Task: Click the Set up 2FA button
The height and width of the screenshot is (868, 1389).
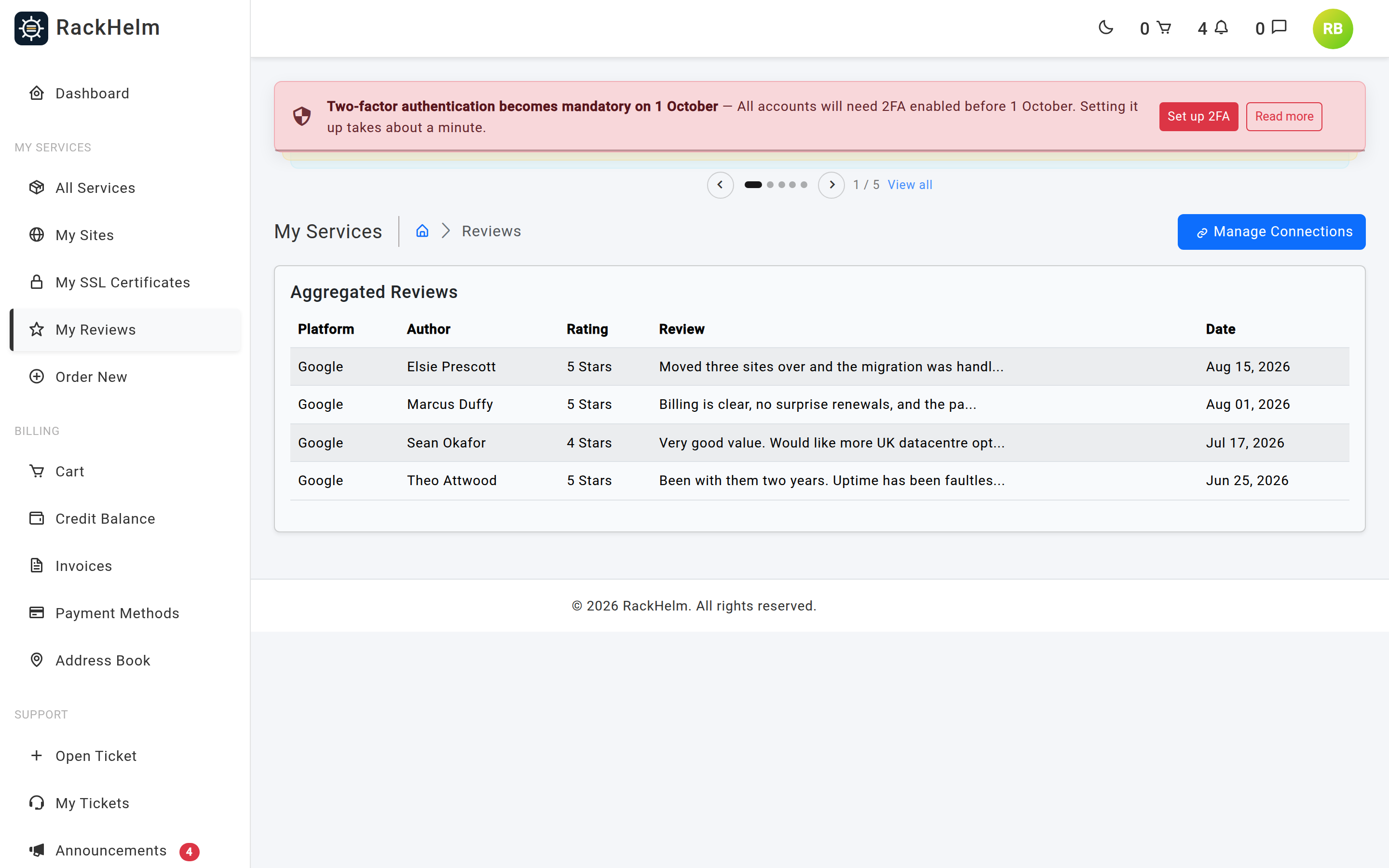Action: [1198, 117]
